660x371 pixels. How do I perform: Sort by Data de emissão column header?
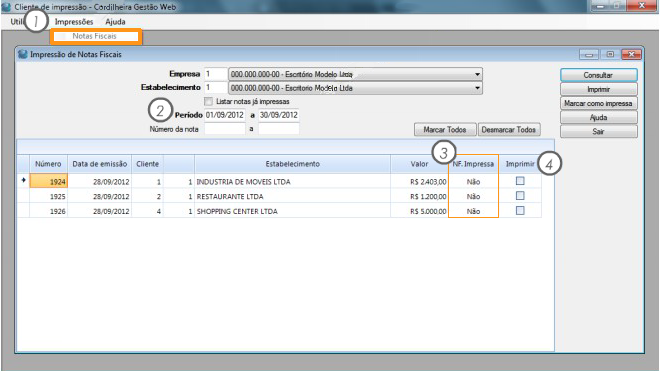point(99,164)
